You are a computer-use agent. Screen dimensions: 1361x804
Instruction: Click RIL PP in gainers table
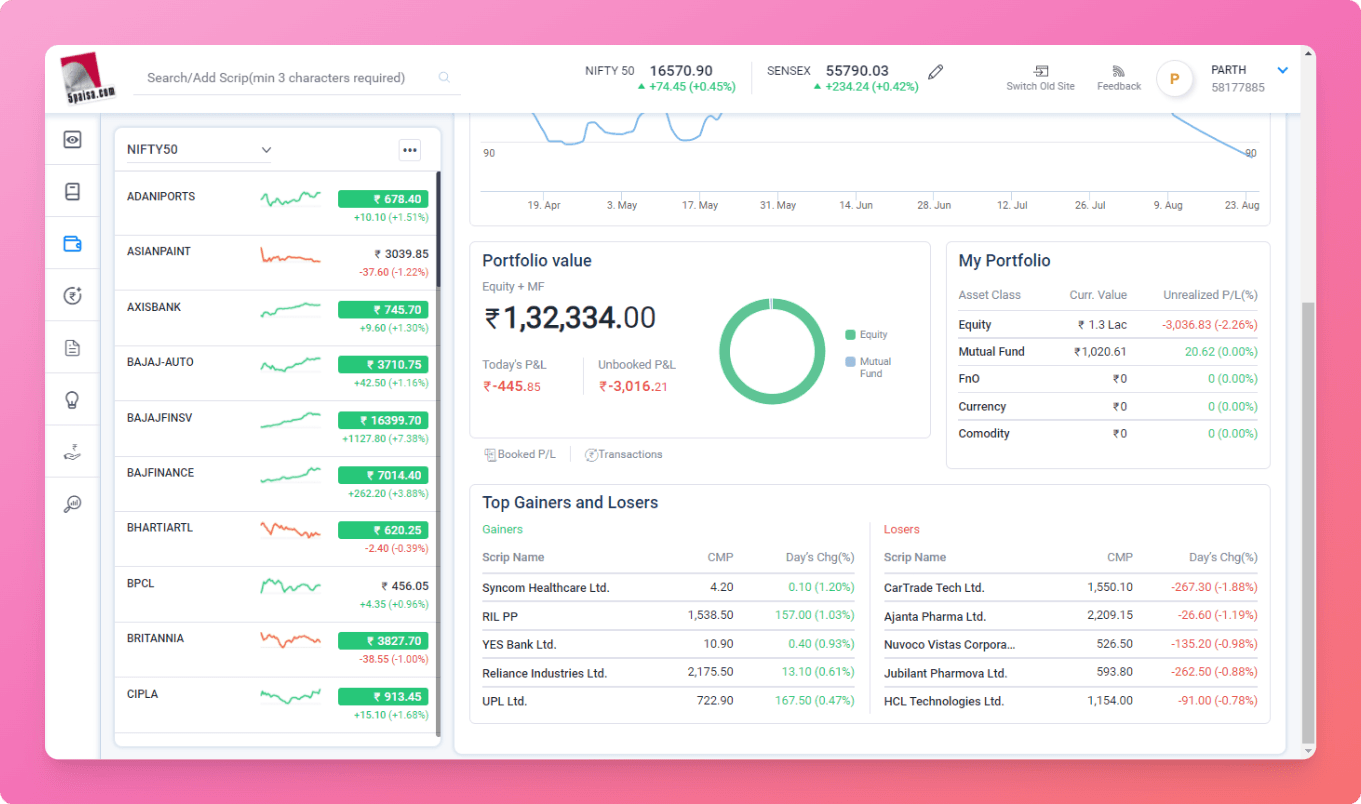[500, 616]
